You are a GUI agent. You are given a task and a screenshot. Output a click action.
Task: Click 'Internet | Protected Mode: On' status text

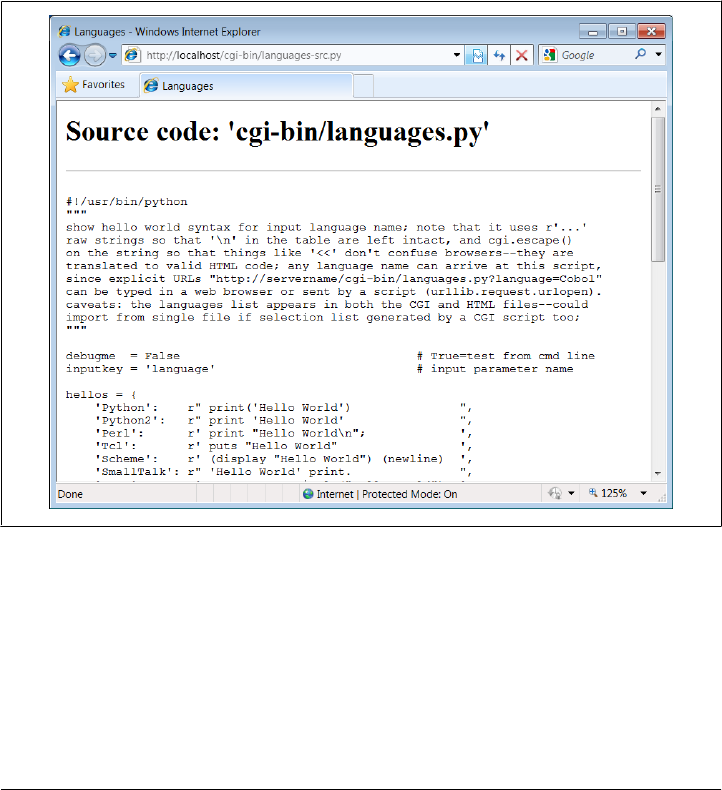coord(387,494)
